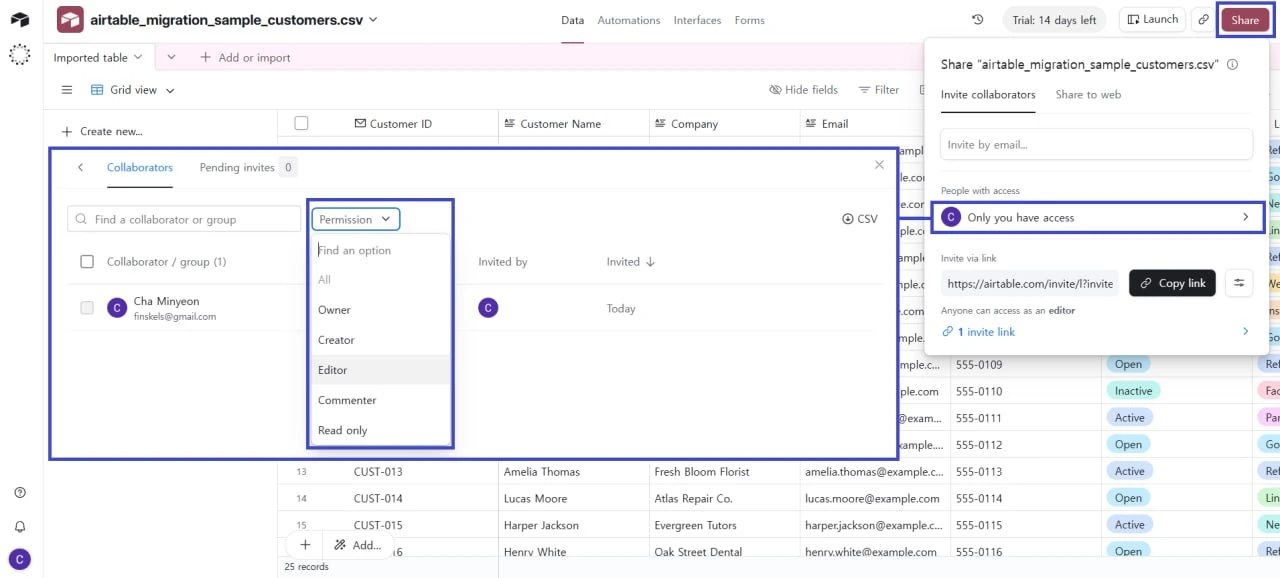The image size is (1280, 578).
Task: Choose Commenter in permission options
Action: tap(380, 400)
